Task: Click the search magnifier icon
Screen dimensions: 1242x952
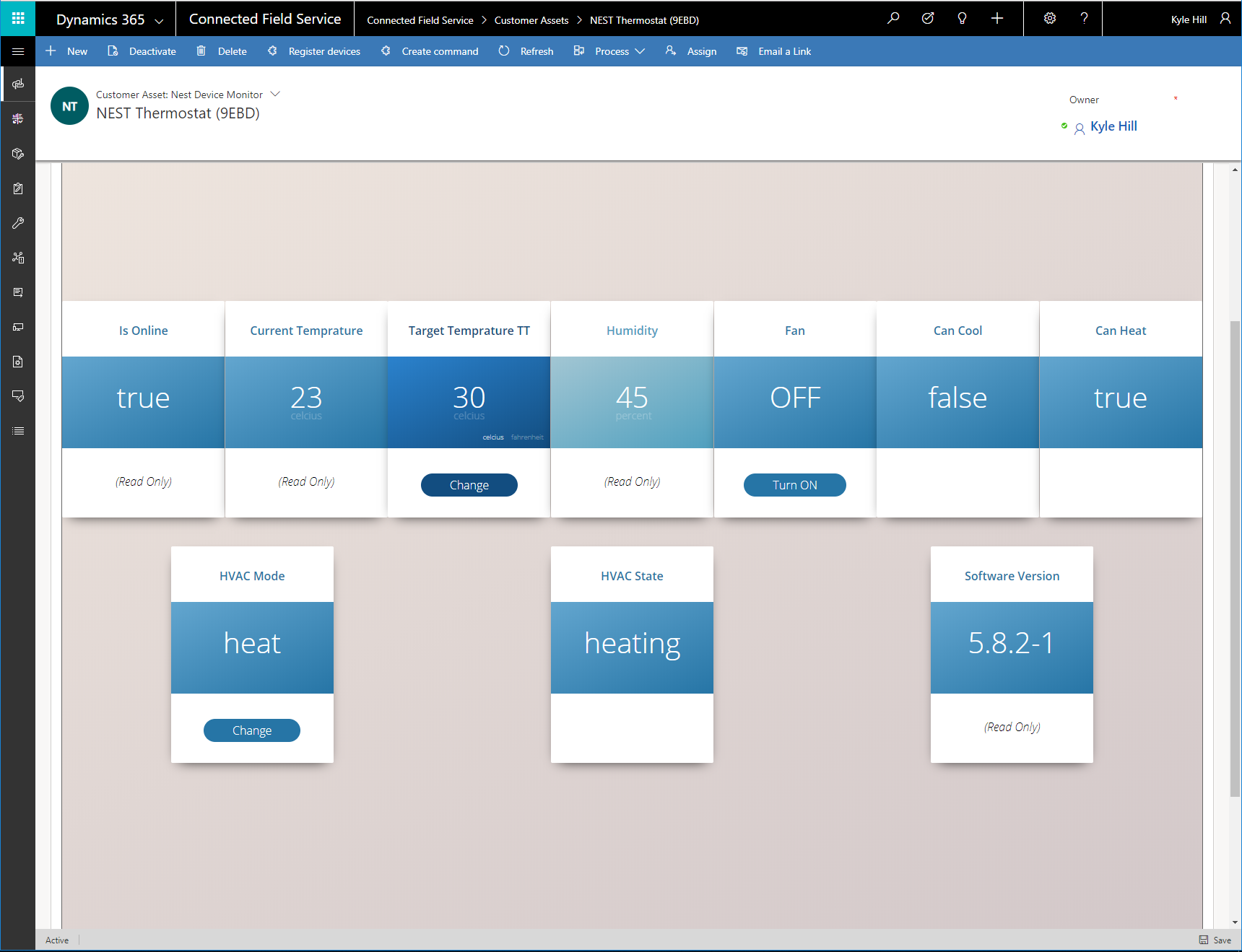Action: point(893,18)
